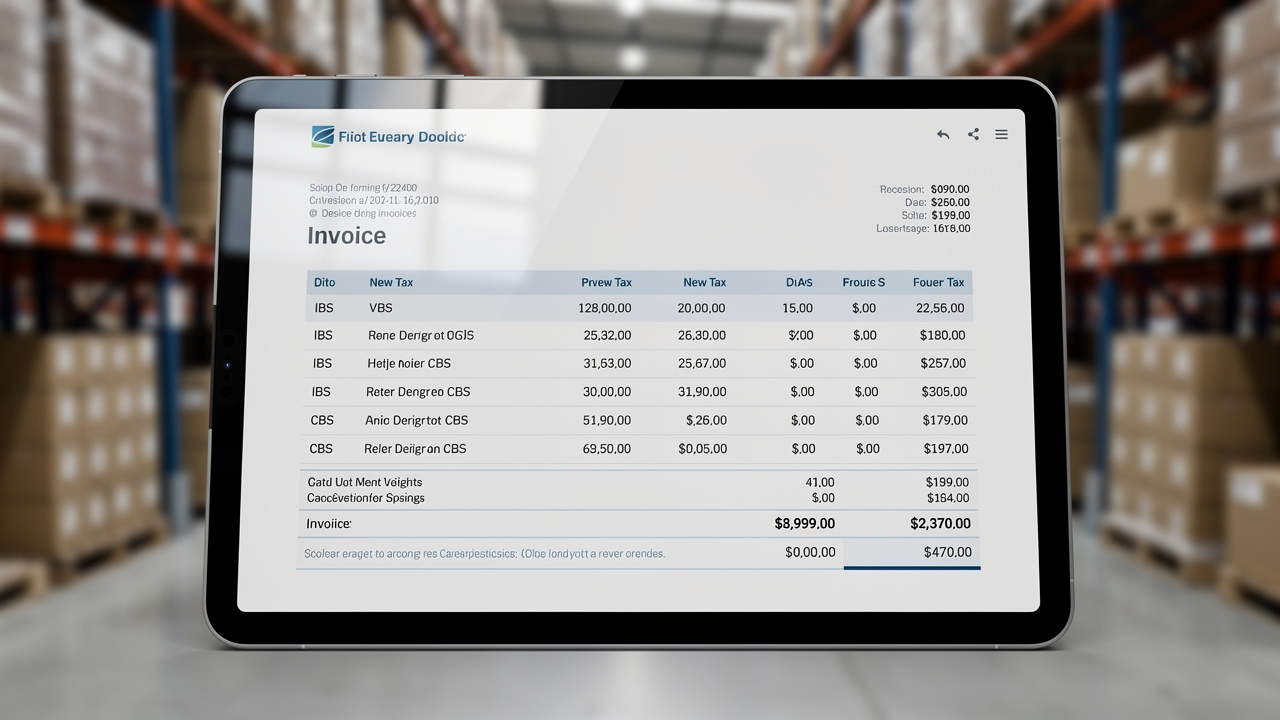Select the $305,00 amount

coord(944,392)
